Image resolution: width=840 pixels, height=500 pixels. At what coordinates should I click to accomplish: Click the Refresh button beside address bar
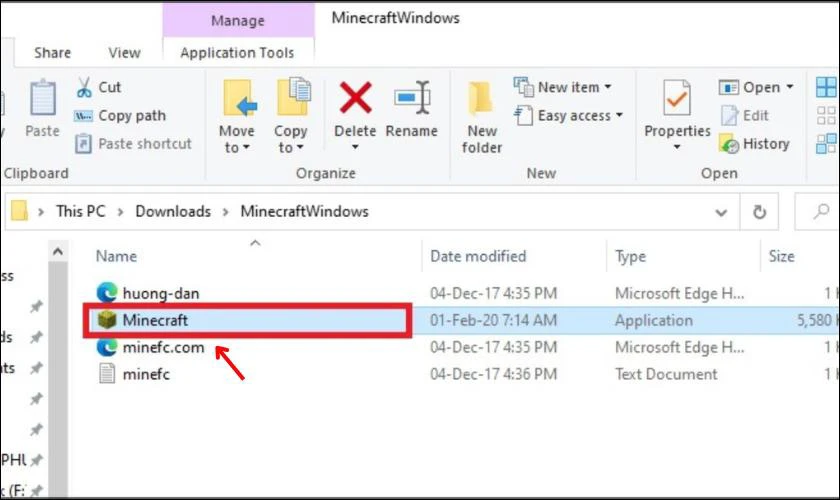pyautogui.click(x=759, y=212)
